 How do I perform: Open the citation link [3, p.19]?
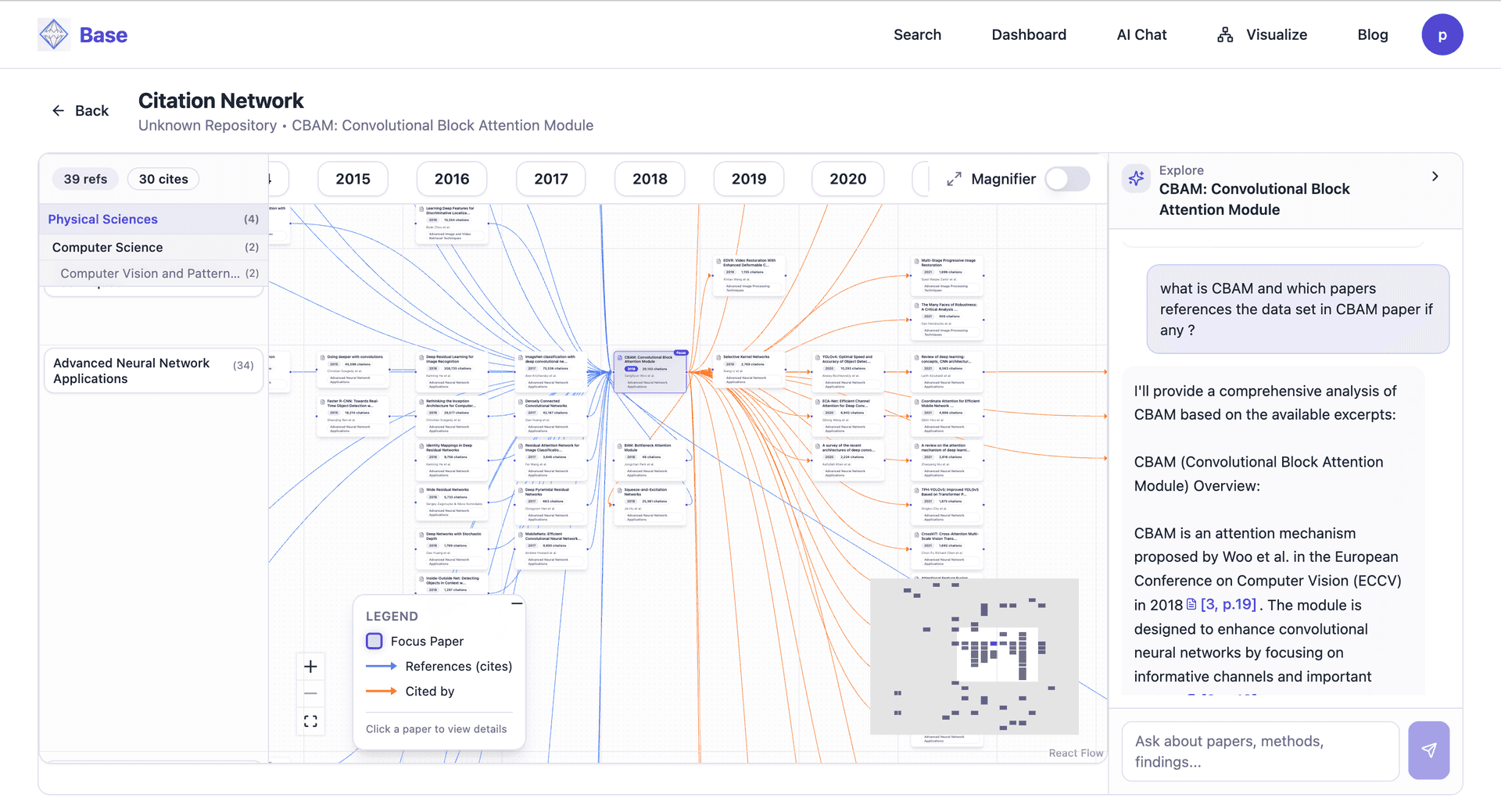point(1227,605)
